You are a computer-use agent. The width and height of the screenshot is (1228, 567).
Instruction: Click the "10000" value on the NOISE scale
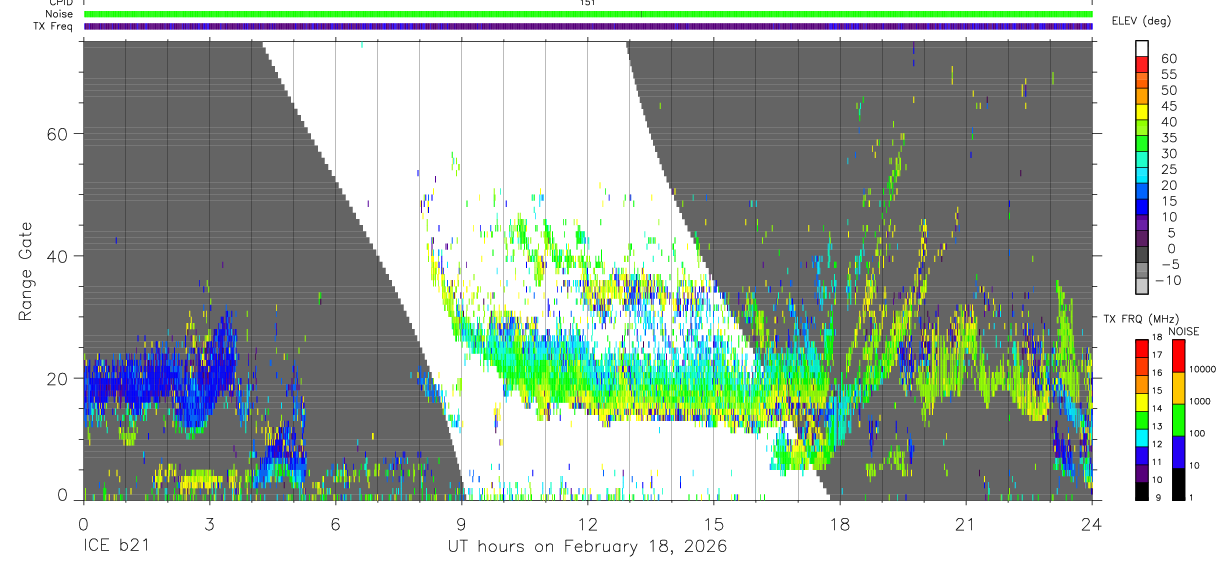pos(1204,369)
